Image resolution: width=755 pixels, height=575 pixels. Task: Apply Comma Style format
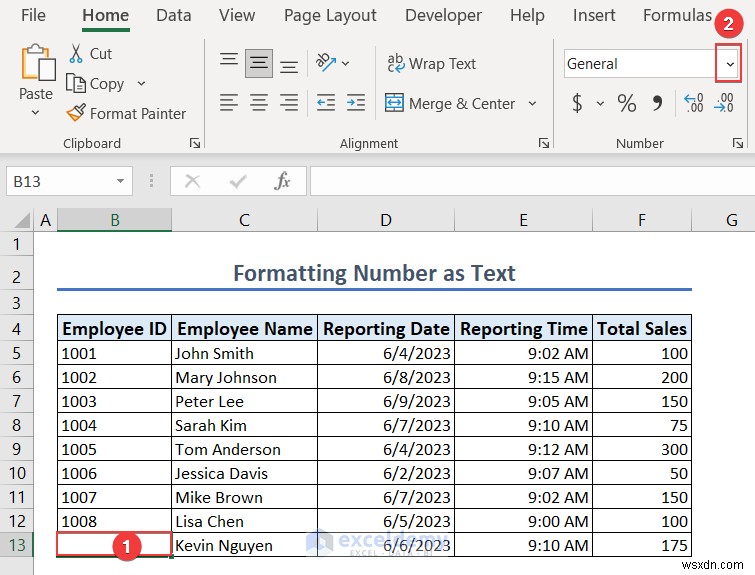coord(657,103)
